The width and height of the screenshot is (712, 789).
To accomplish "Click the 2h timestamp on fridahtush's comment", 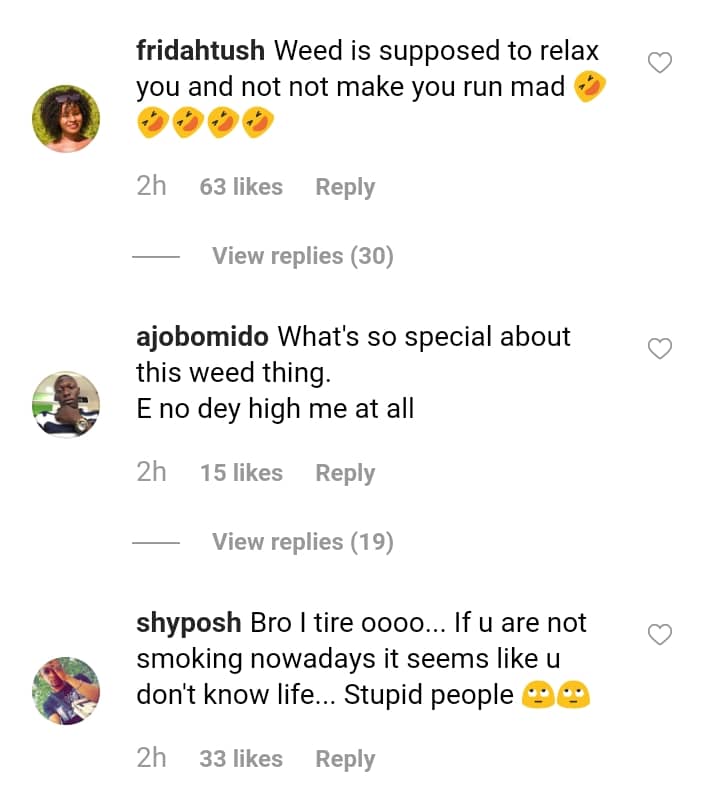I will pyautogui.click(x=151, y=187).
